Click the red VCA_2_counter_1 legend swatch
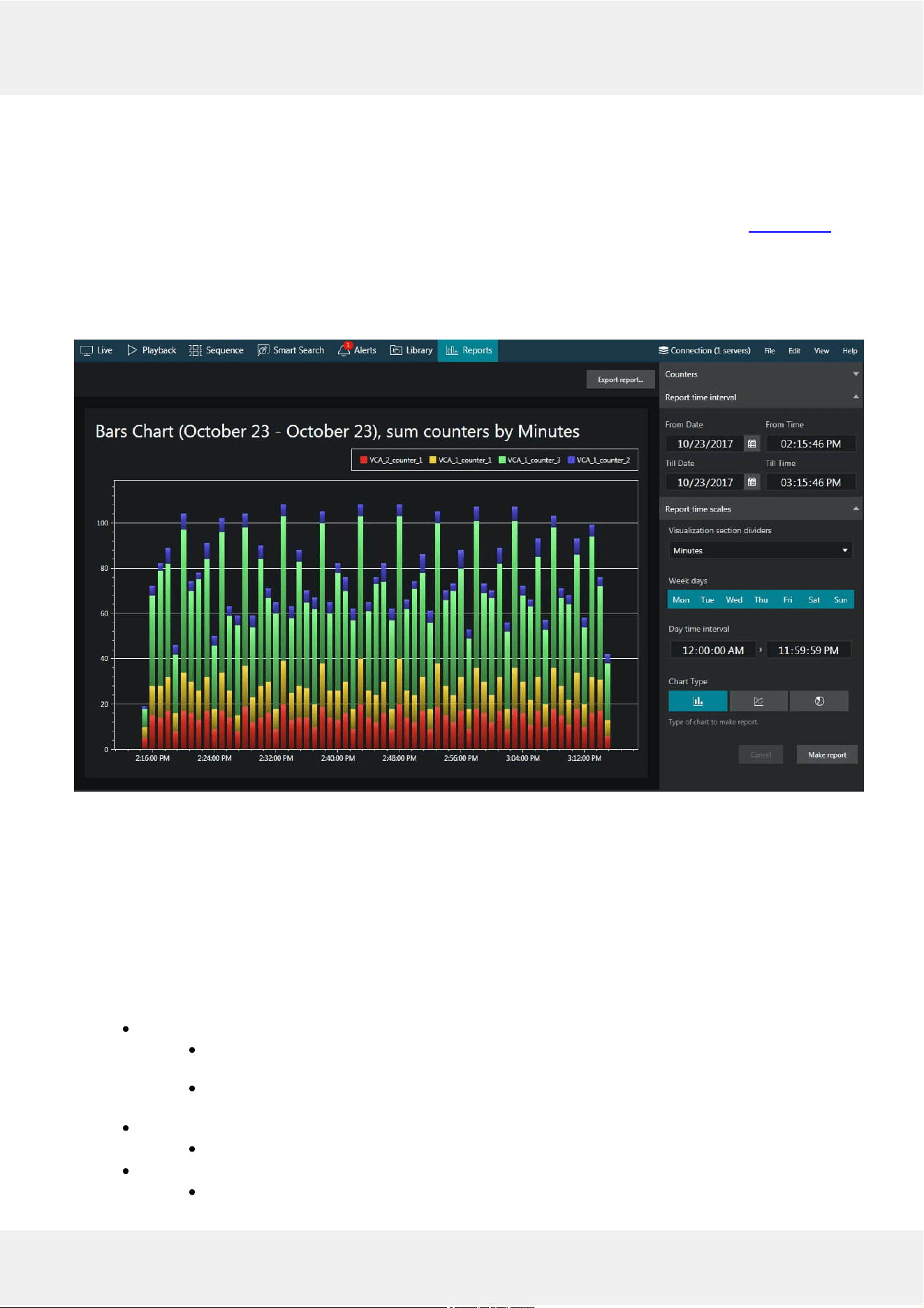Viewport: 924px width, 1308px height. pyautogui.click(x=364, y=460)
